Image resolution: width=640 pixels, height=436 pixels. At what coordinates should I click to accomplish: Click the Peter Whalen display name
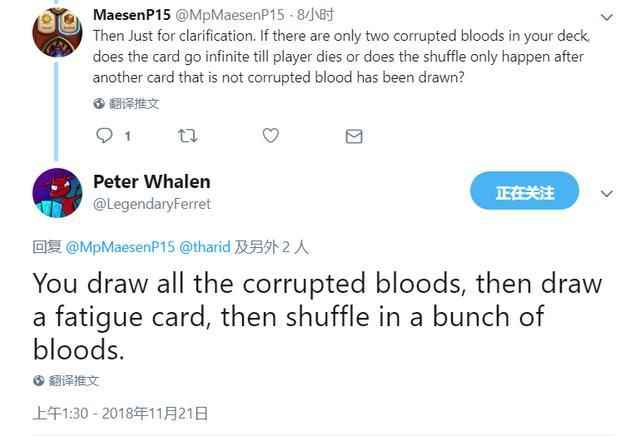151,181
